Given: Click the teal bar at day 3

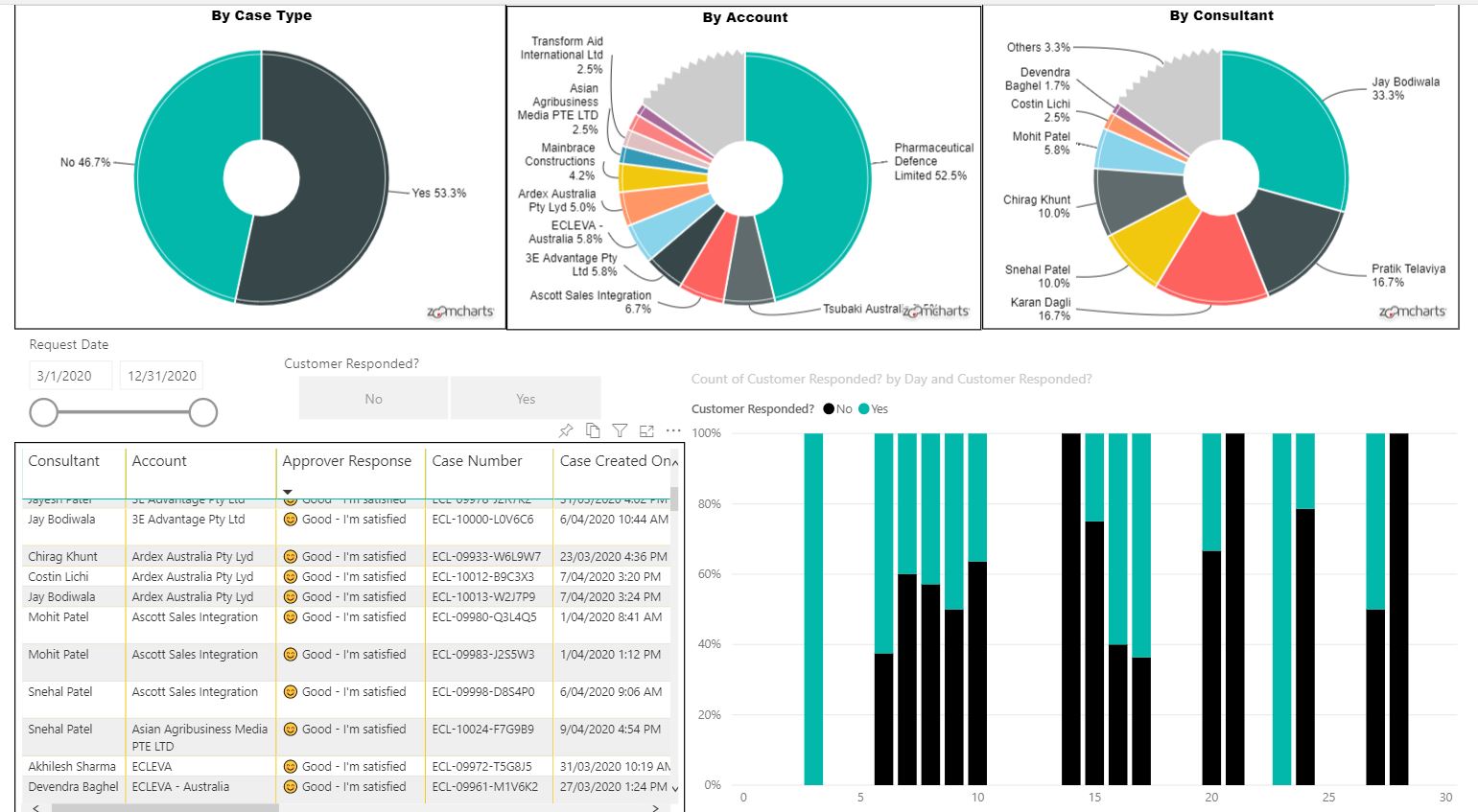Looking at the screenshot, I should click(x=813, y=609).
